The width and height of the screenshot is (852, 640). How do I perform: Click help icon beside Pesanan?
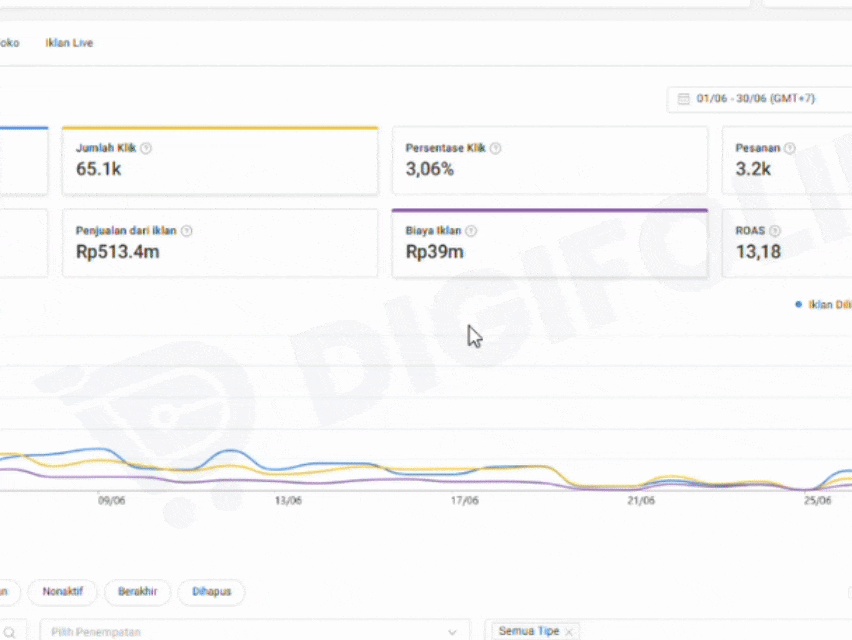pos(790,148)
